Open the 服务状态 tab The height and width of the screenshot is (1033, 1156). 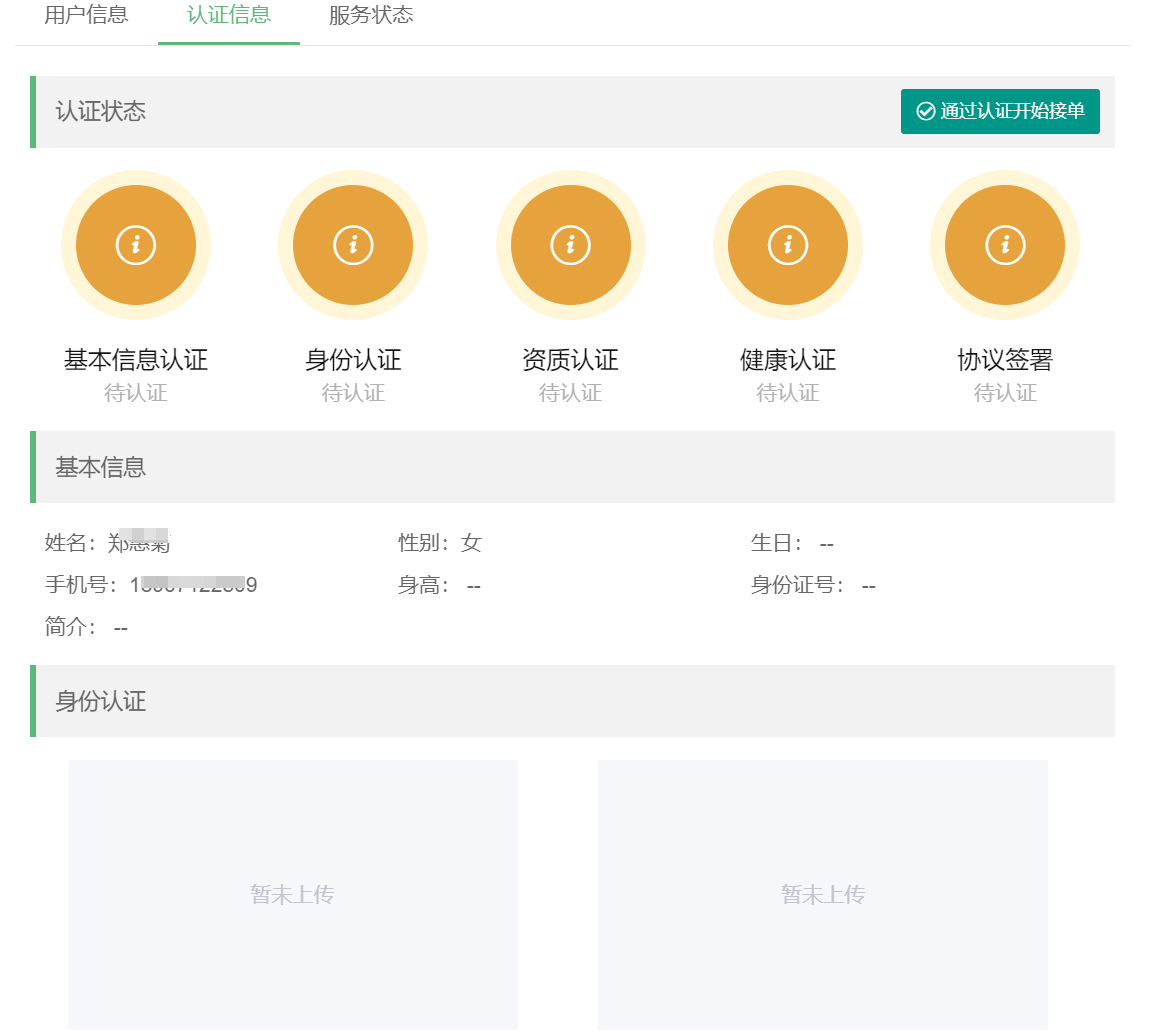click(x=371, y=15)
